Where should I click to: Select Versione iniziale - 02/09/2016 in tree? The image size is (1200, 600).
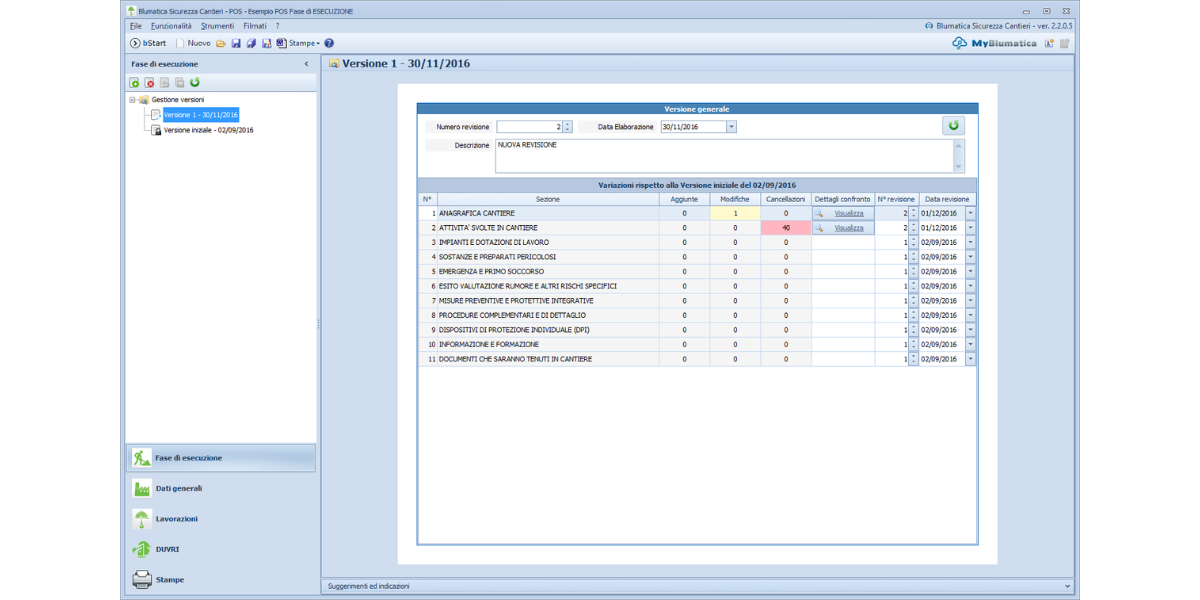click(x=208, y=130)
